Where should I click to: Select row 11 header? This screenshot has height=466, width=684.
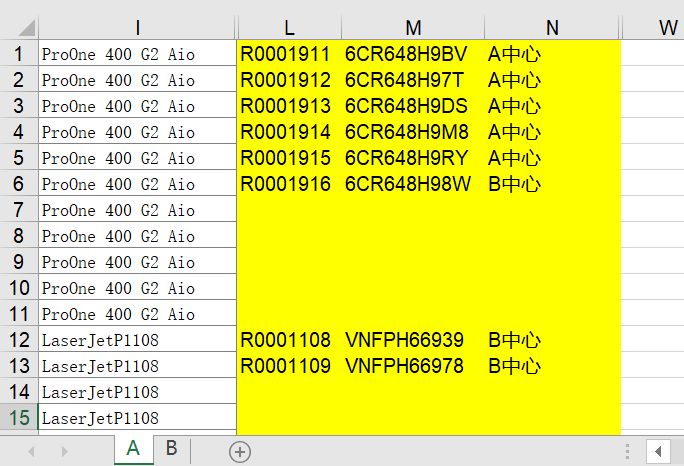[x=19, y=313]
